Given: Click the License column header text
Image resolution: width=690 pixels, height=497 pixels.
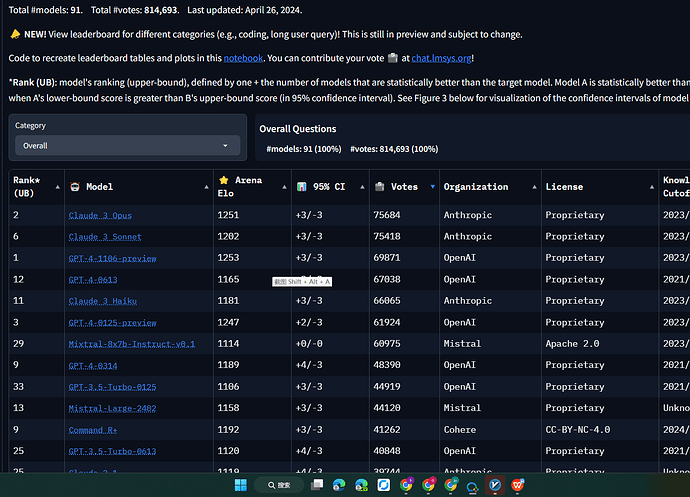Looking at the screenshot, I should (x=564, y=187).
